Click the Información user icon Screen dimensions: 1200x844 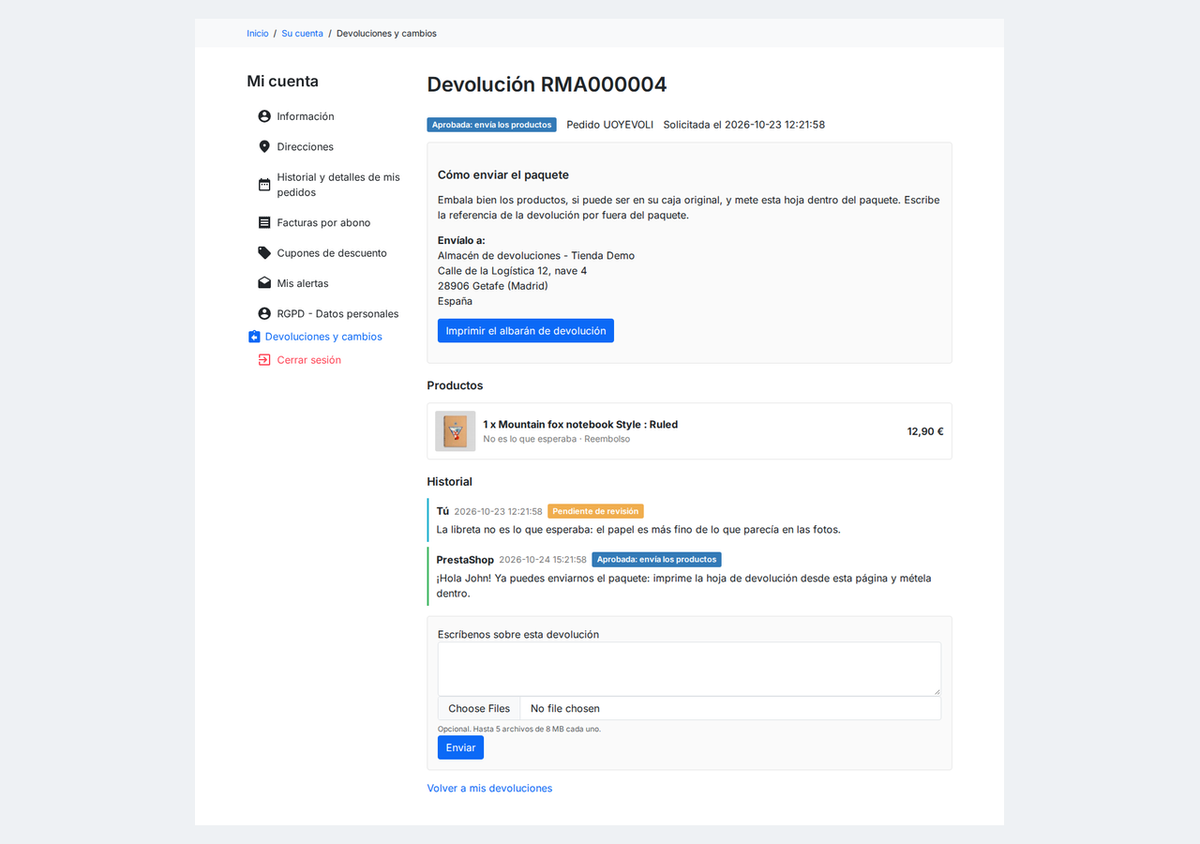pos(264,116)
